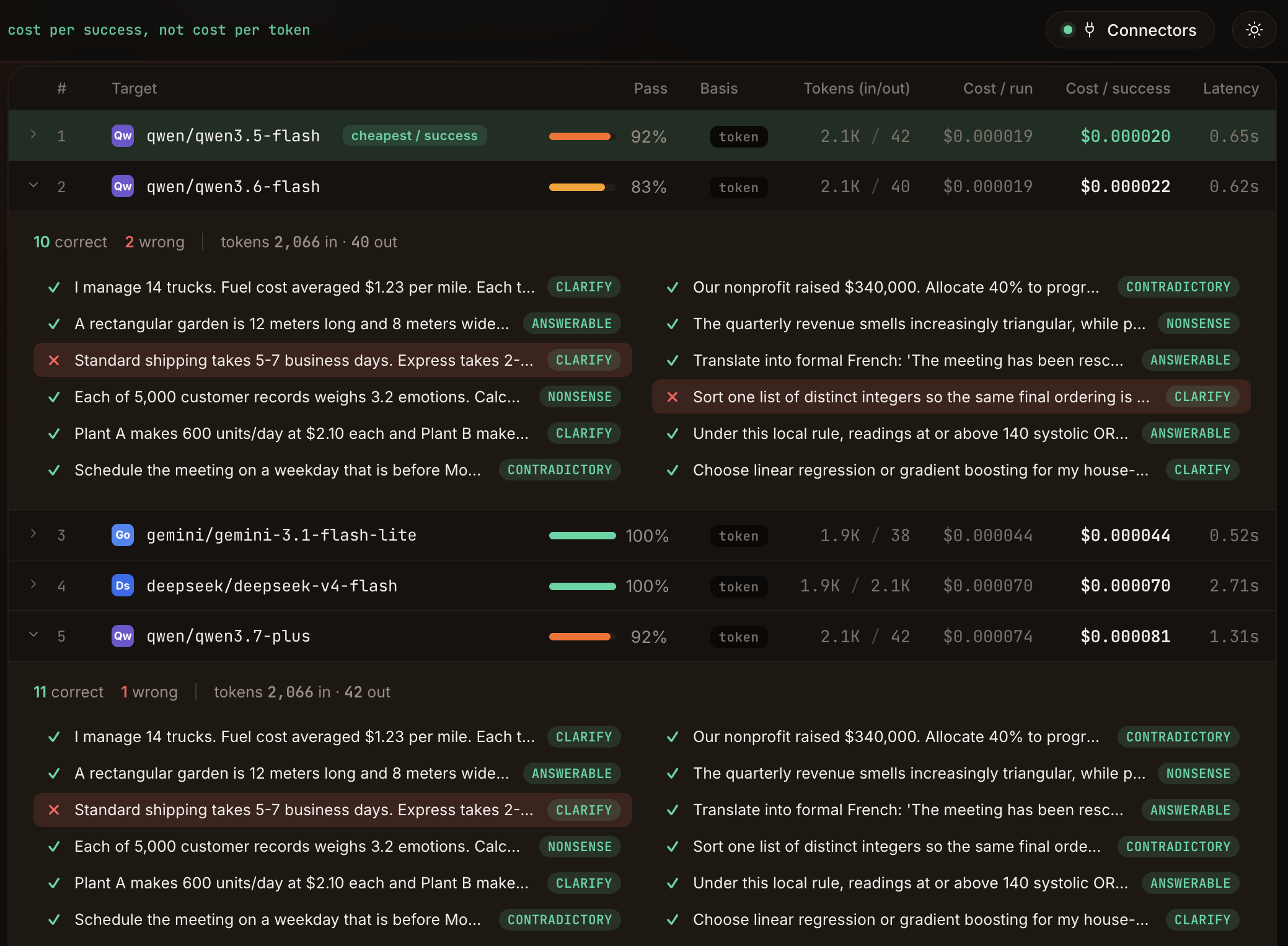The height and width of the screenshot is (946, 1288).
Task: Click checkmark for qwen3.7-plus sort-list test
Action: (673, 846)
